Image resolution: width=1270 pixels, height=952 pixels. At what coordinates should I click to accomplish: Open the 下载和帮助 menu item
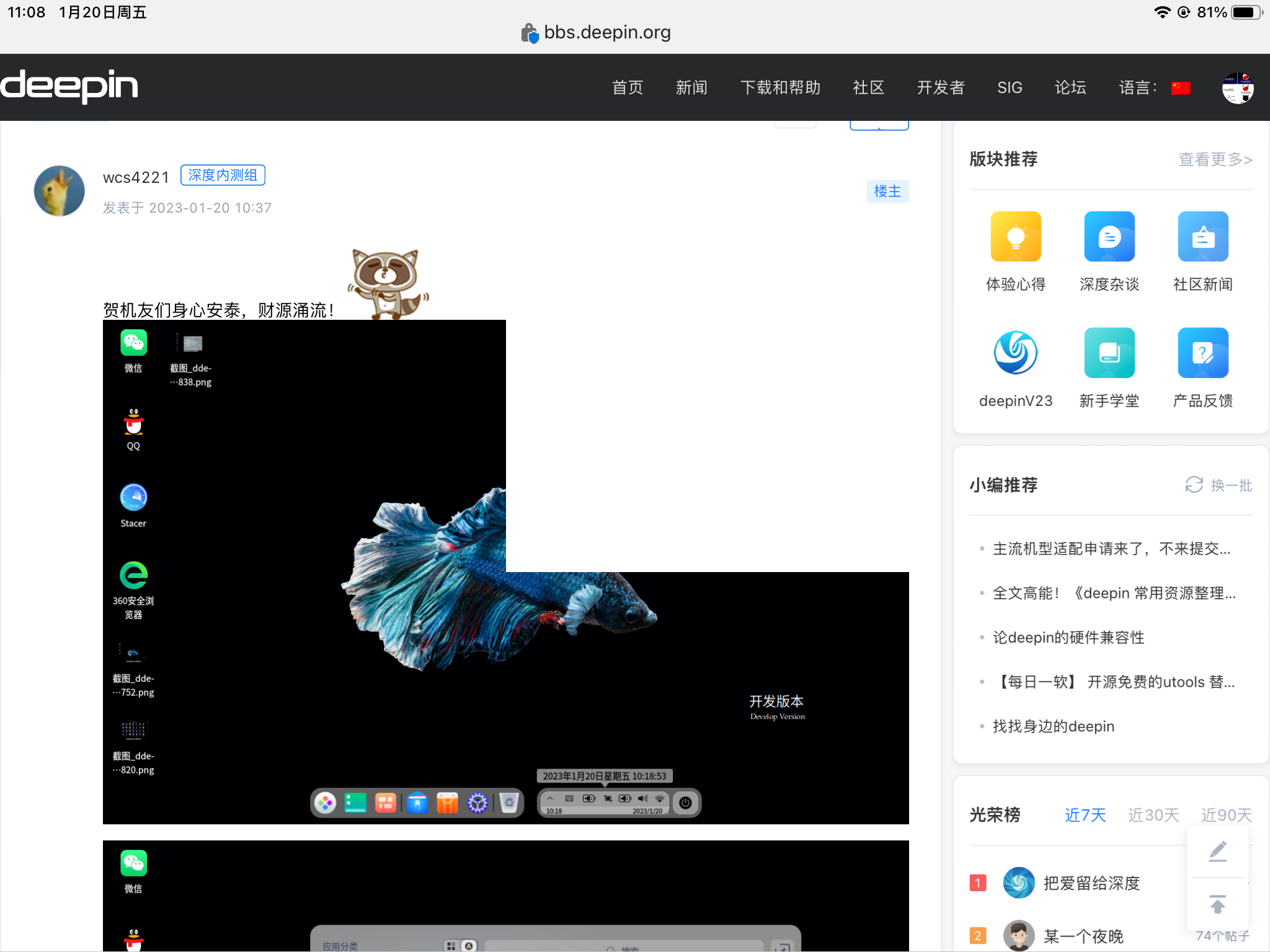781,87
